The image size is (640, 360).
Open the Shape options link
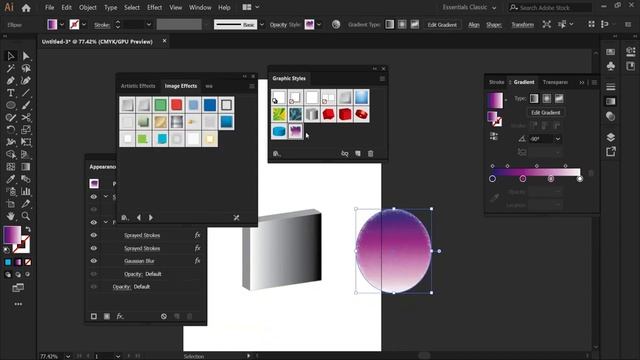click(493, 24)
